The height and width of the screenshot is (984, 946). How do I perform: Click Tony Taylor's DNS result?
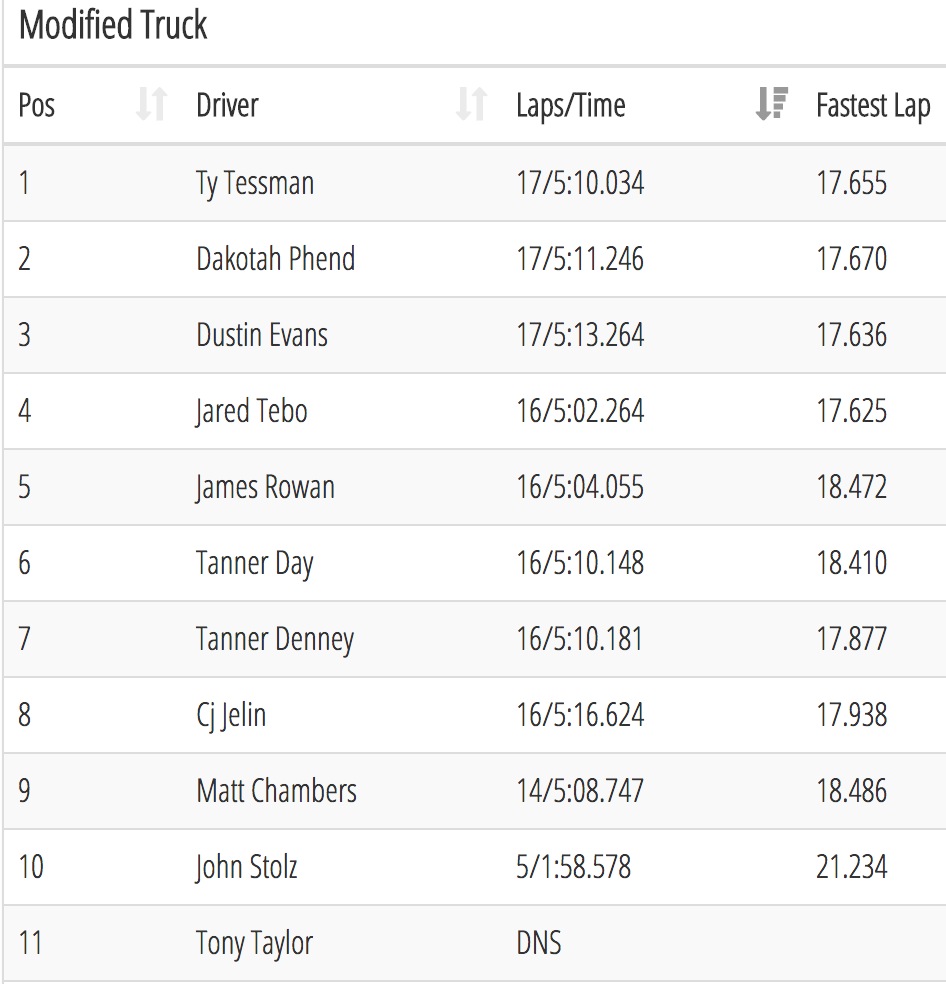[x=539, y=943]
